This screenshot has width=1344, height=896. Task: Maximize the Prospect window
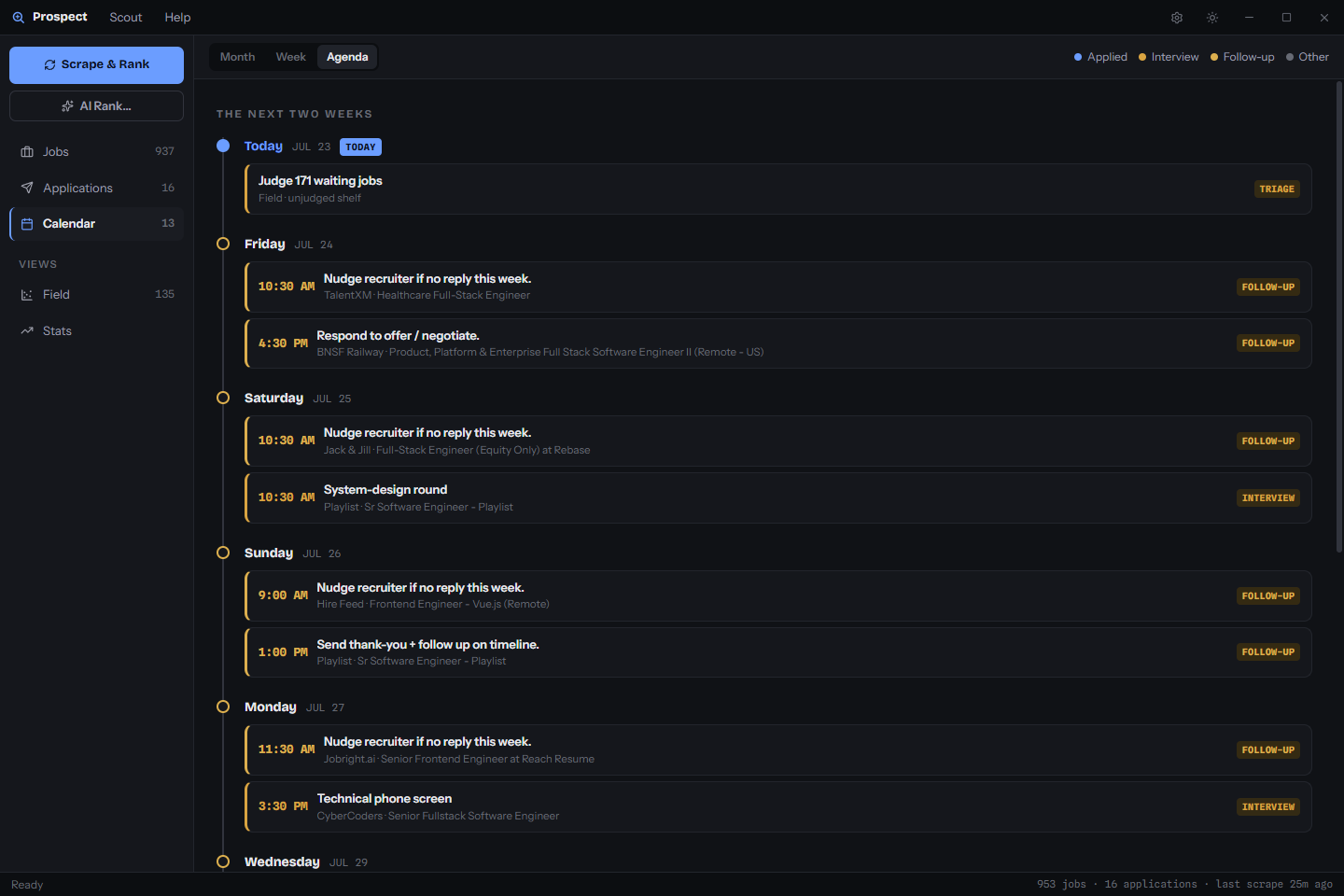[x=1286, y=18]
